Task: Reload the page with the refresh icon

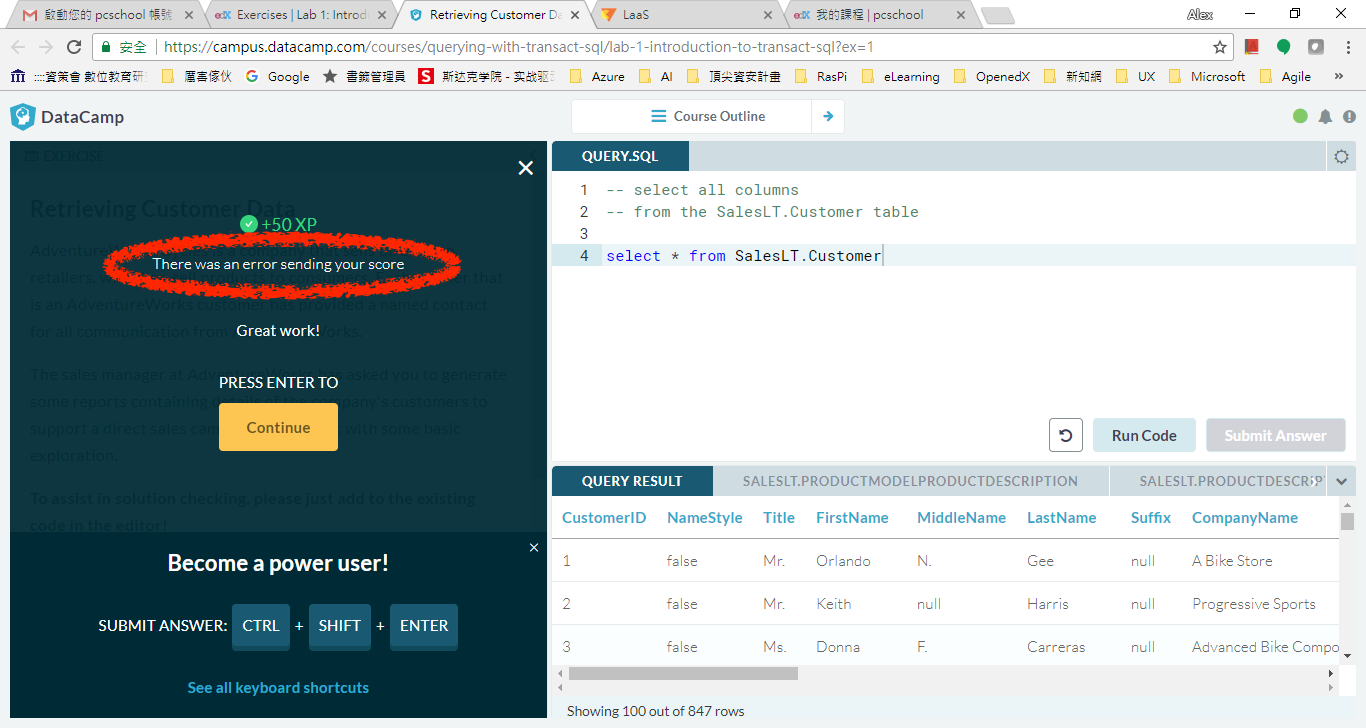Action: pyautogui.click(x=76, y=46)
